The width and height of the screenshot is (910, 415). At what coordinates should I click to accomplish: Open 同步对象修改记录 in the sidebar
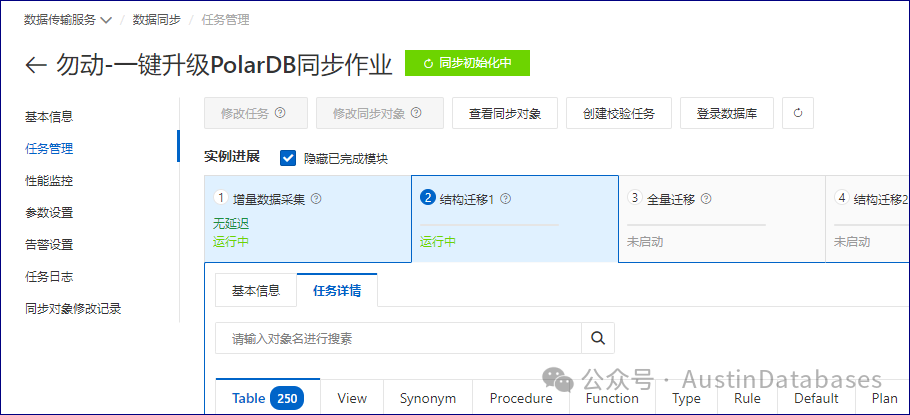[73, 308]
